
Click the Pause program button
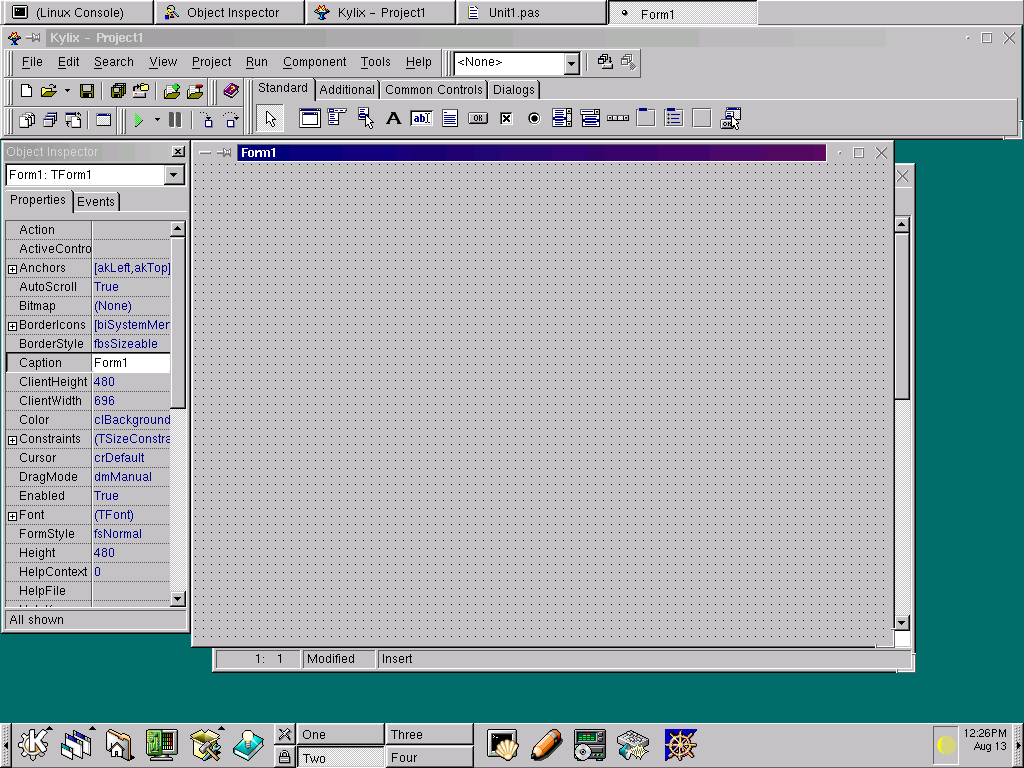175,120
